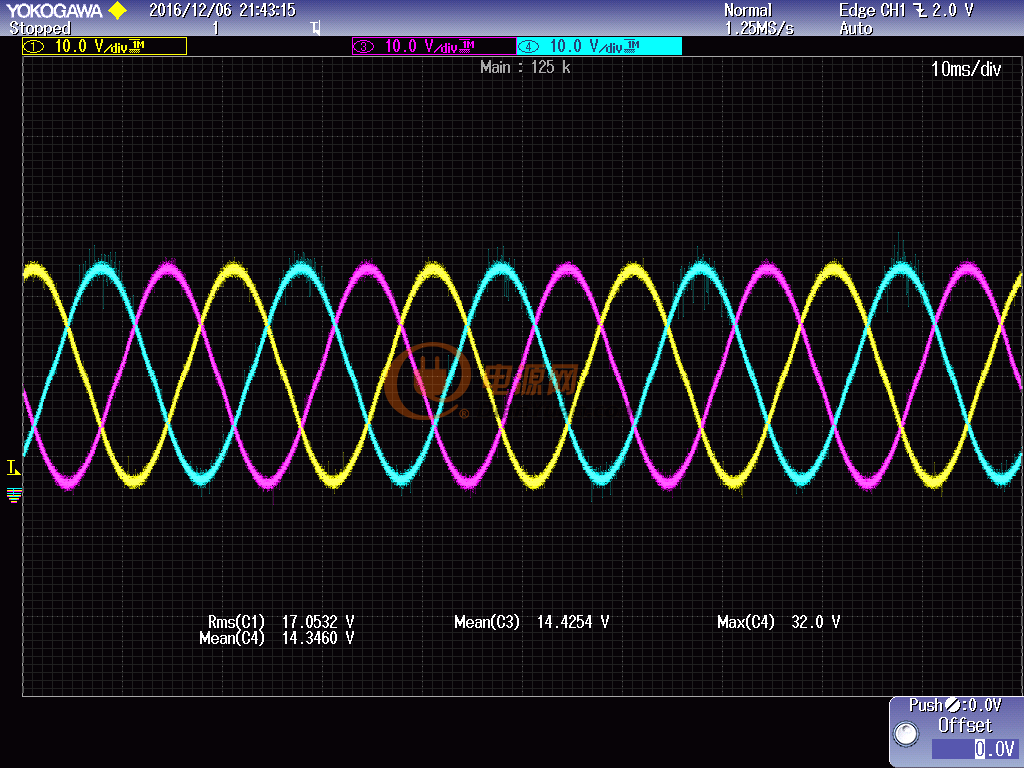The image size is (1024, 768).
Task: Click the CH3 circled number icon
Action: click(364, 46)
